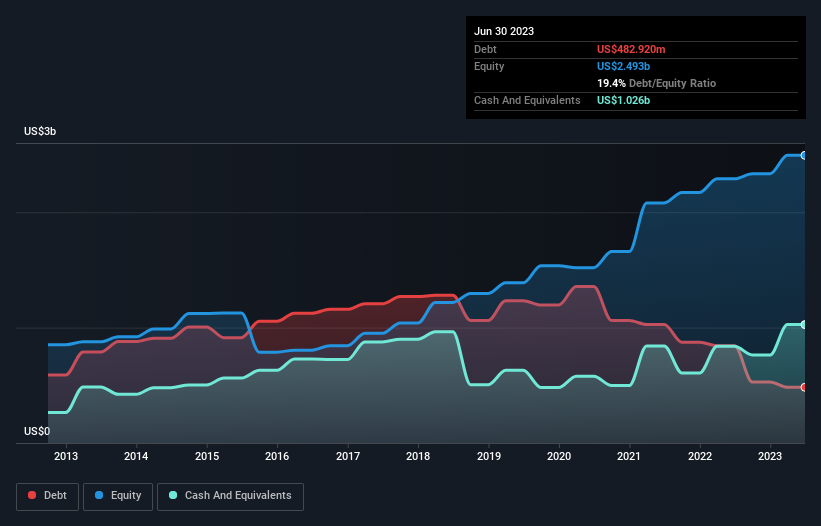Toggle Cash And Equivalents legend button
Viewport: 821px width, 526px height.
point(230,496)
